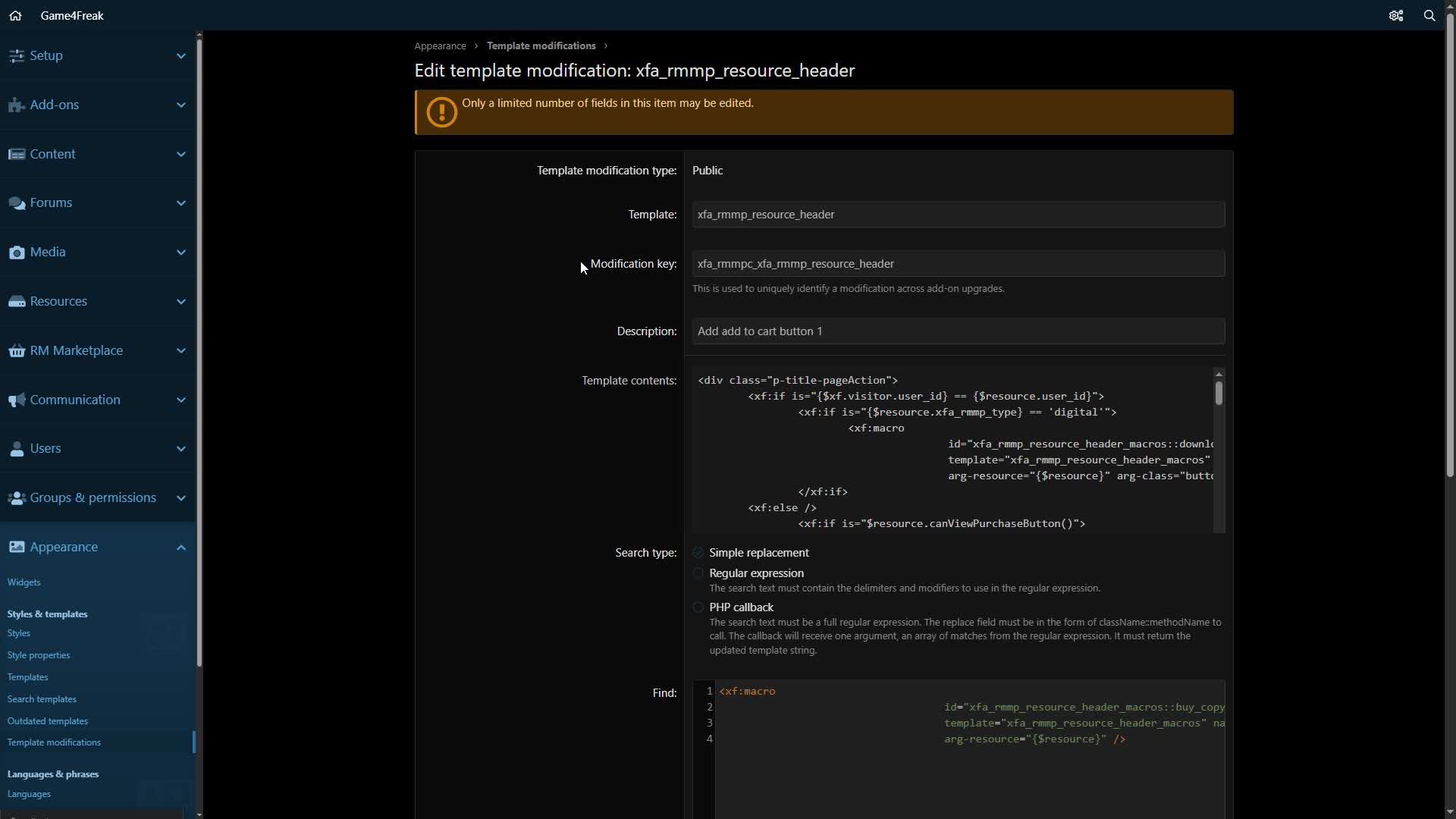
Task: Select Regular expression search type
Action: coord(698,573)
